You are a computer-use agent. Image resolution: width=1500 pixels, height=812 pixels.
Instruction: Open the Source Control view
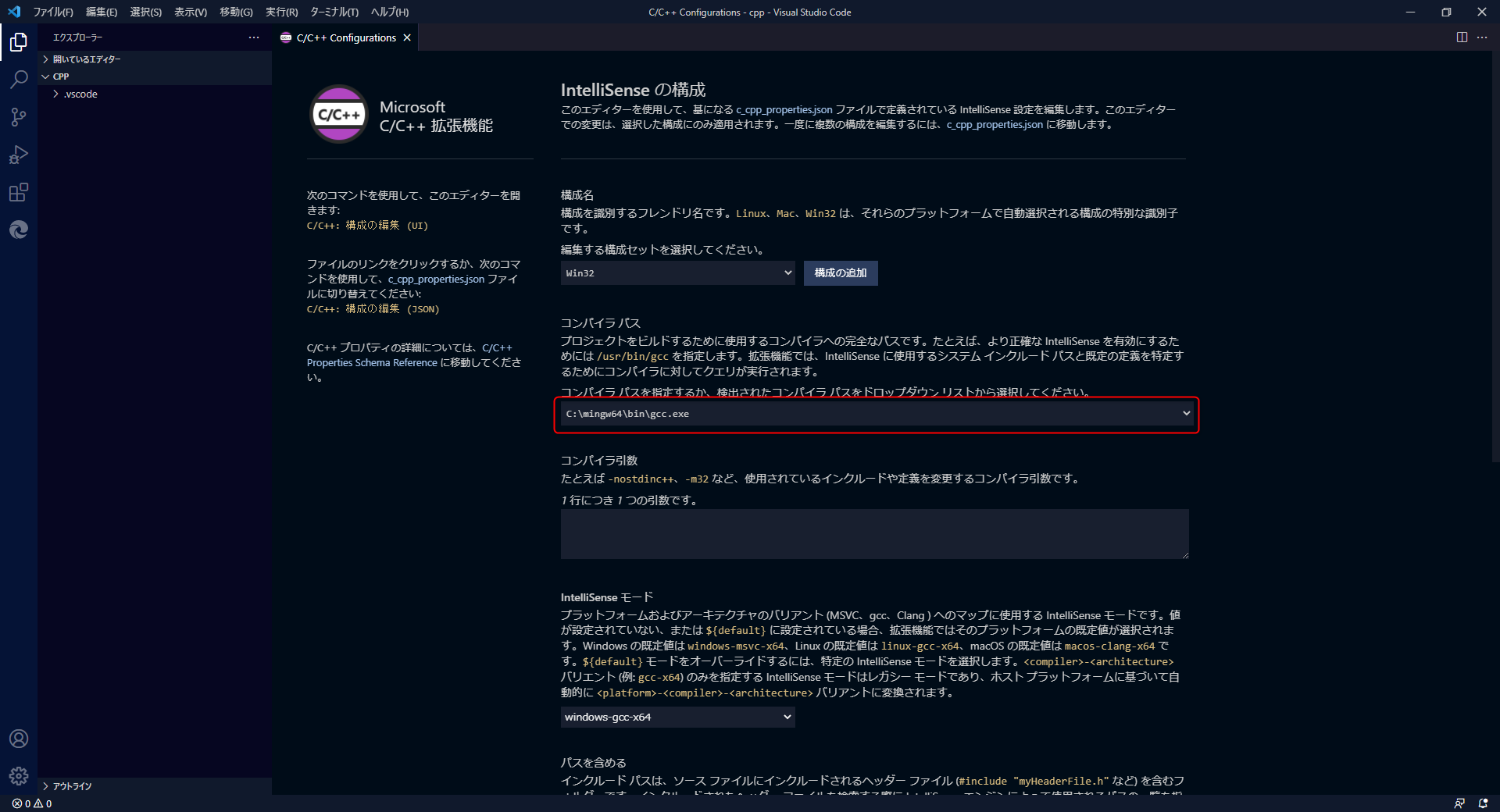[x=19, y=117]
